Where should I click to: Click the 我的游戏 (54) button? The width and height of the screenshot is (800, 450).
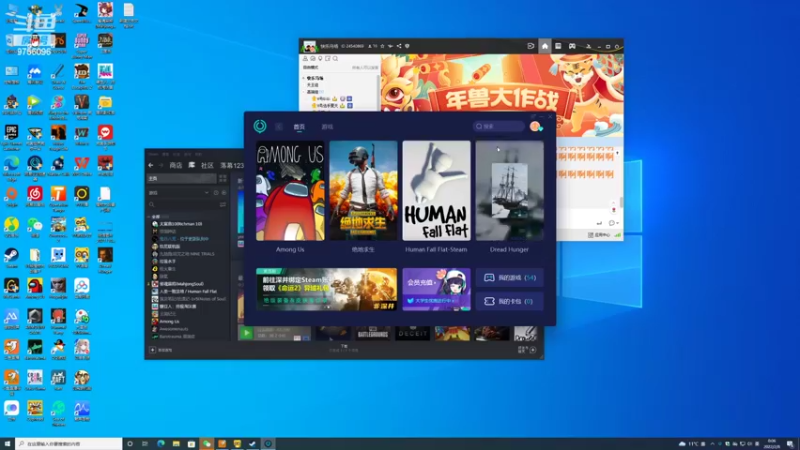[509, 278]
